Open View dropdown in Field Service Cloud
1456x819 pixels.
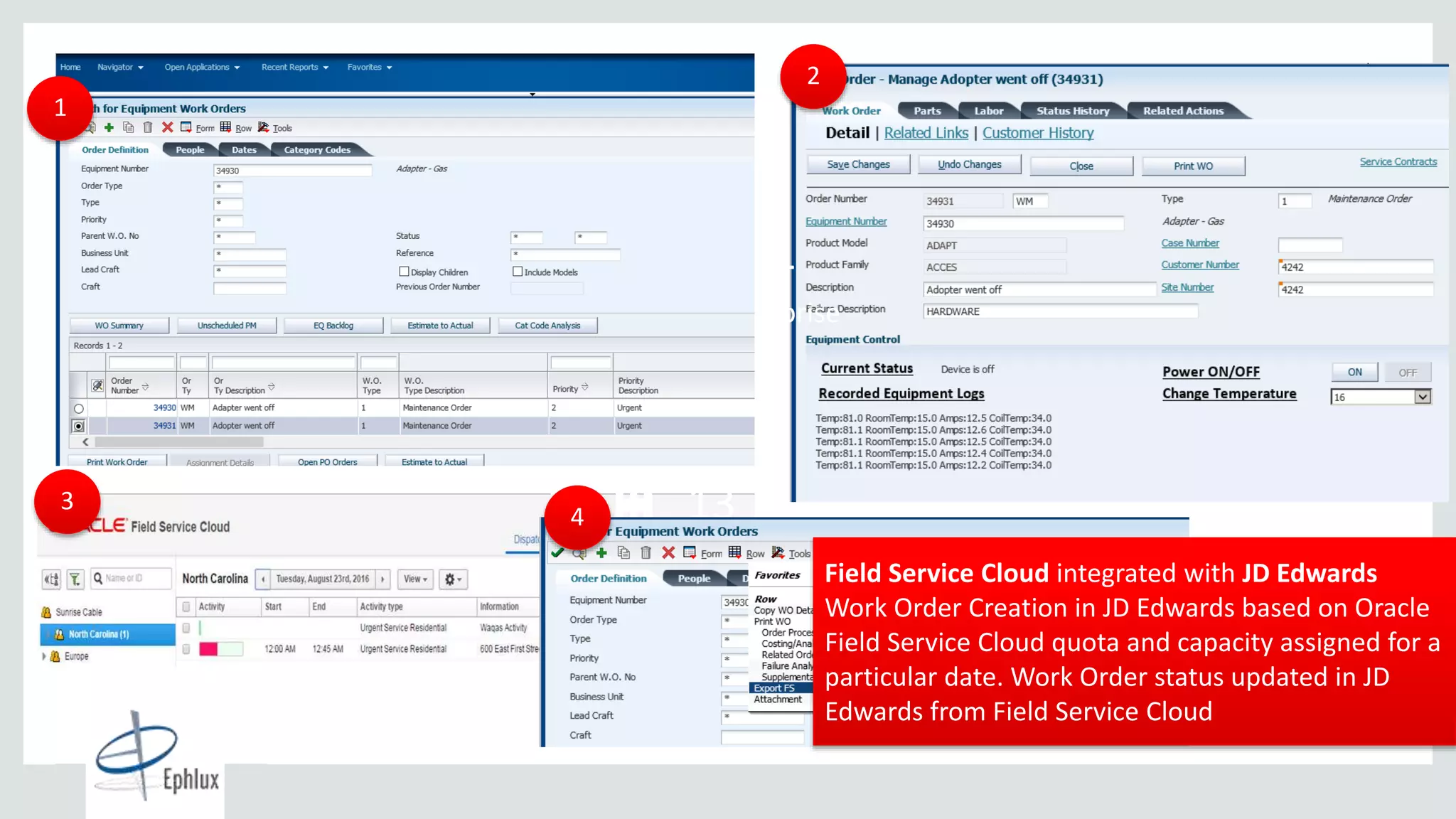tap(415, 579)
